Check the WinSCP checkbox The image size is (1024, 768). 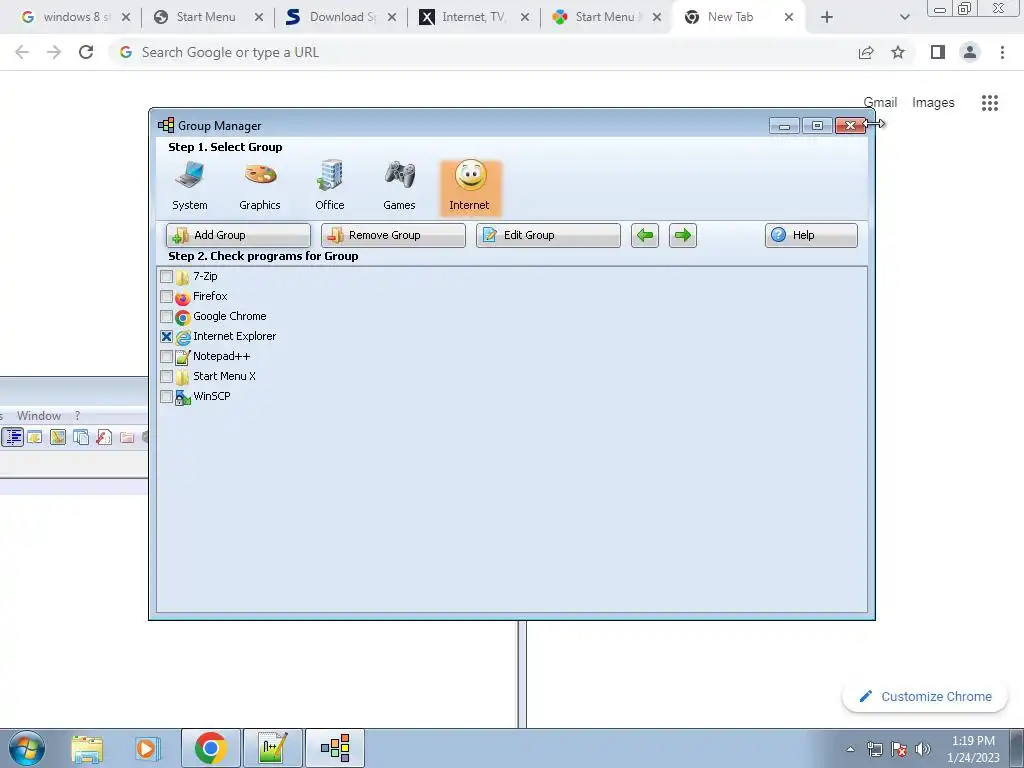pyautogui.click(x=167, y=396)
